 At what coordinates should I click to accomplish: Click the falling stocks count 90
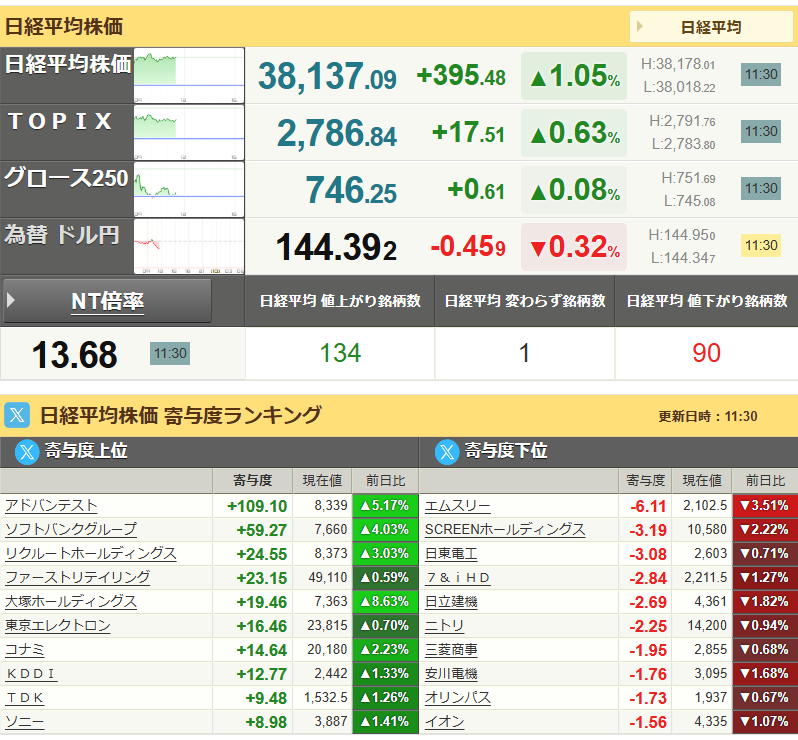(x=706, y=353)
